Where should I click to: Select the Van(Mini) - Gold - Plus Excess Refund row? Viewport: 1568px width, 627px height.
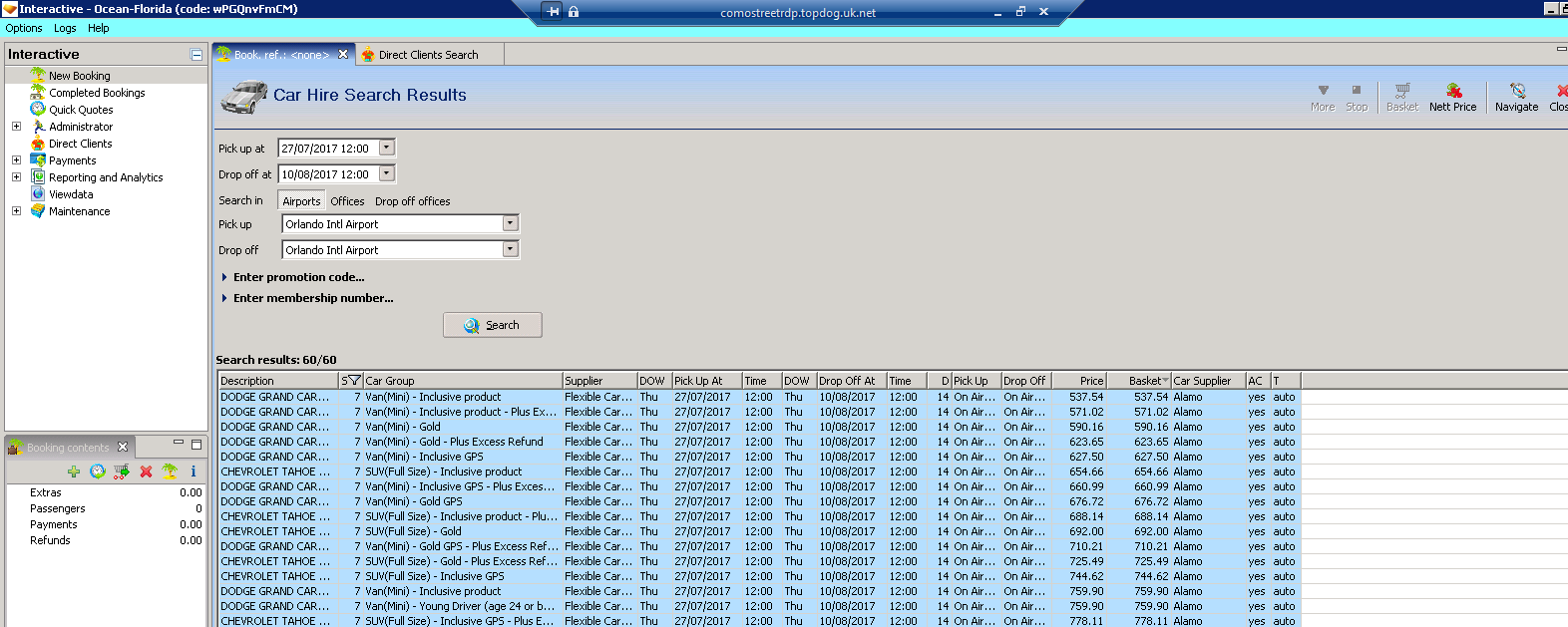click(758, 442)
